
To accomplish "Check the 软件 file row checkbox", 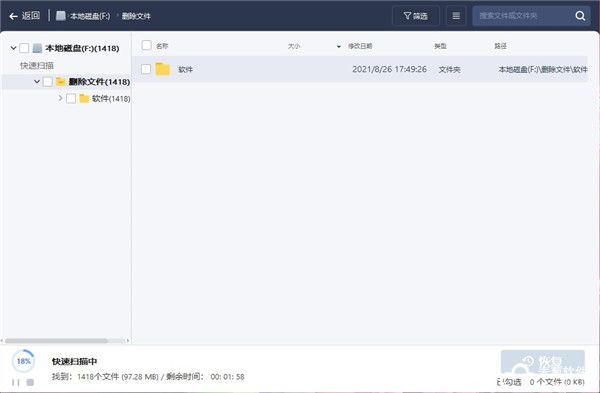I will 146,69.
